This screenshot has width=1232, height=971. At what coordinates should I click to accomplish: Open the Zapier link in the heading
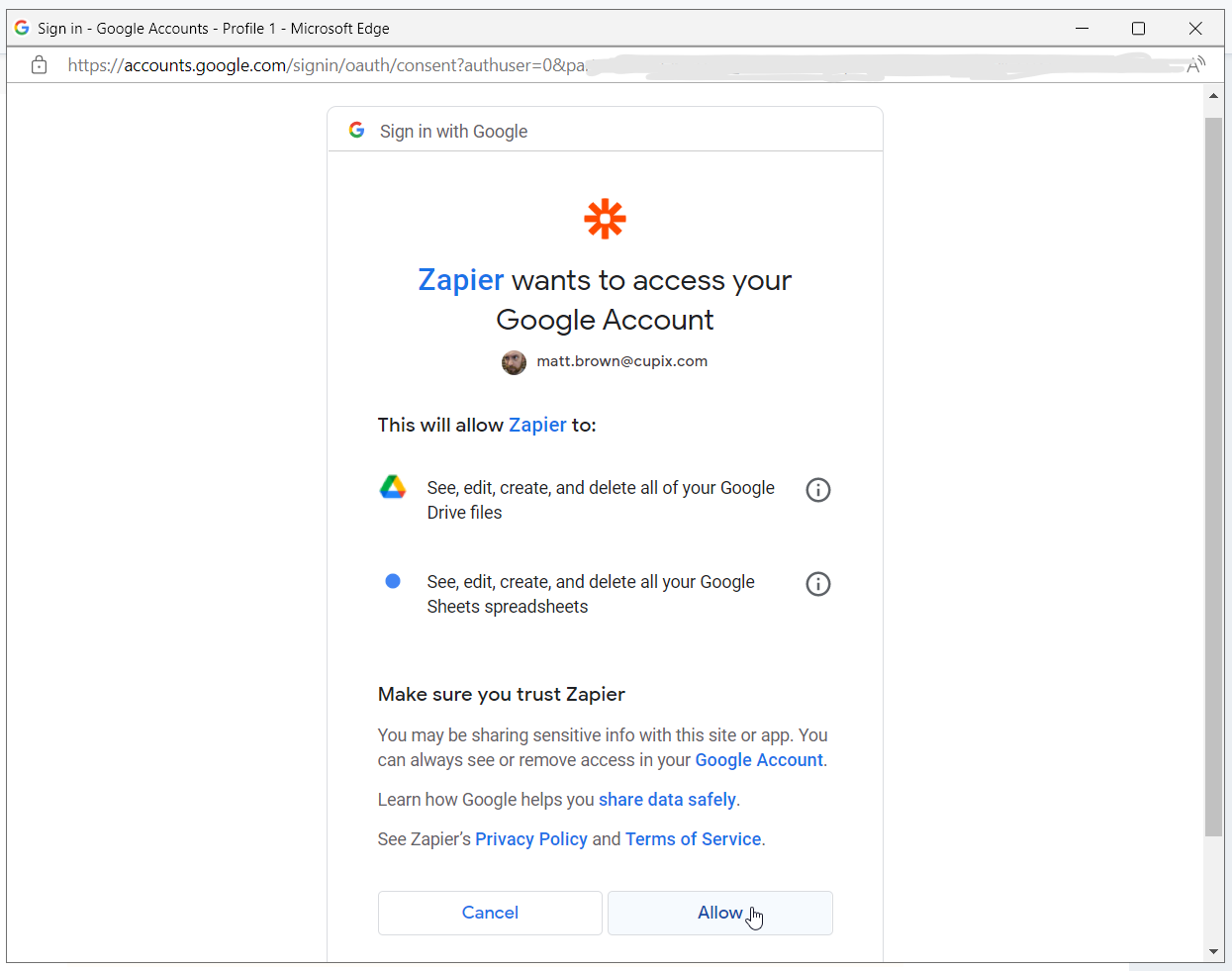461,280
